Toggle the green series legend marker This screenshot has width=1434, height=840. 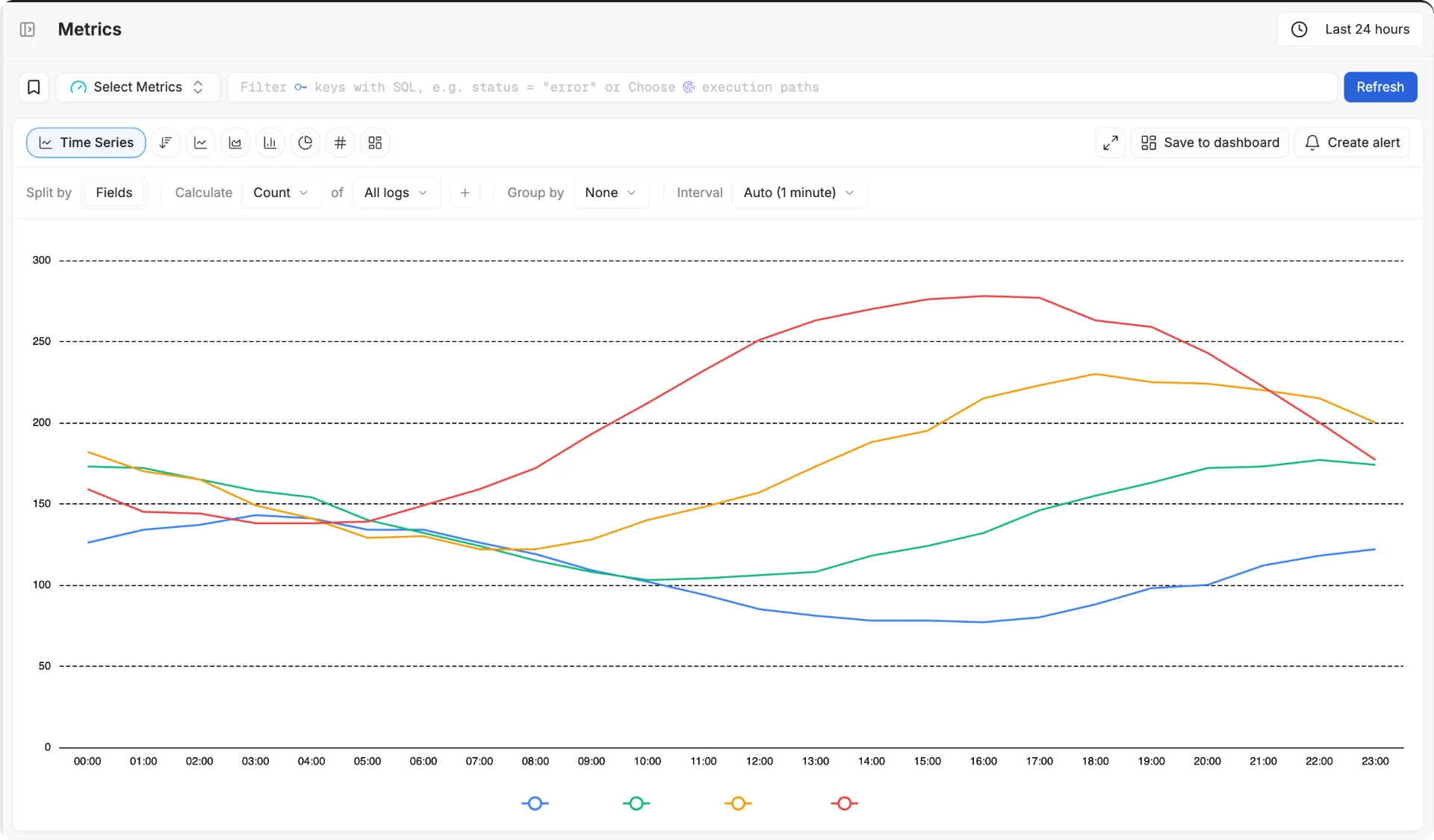click(636, 803)
